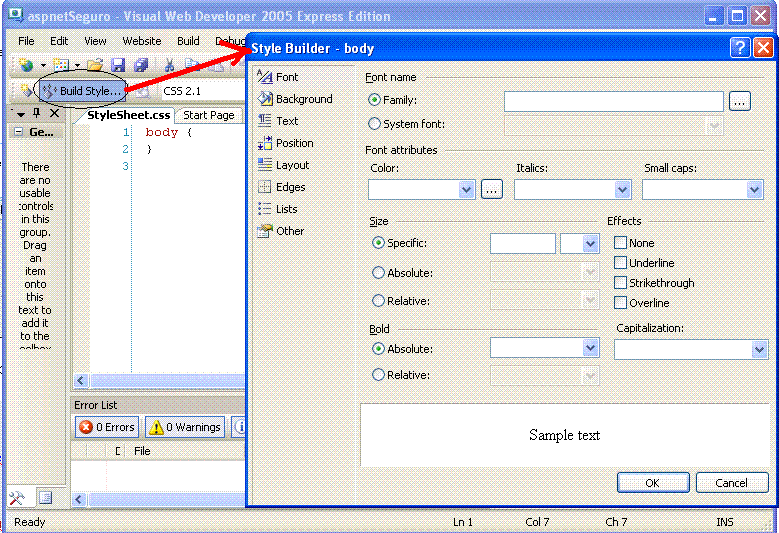Screen dimensions: 779x533
Task: Click Cancel in Style Builder
Action: point(731,482)
